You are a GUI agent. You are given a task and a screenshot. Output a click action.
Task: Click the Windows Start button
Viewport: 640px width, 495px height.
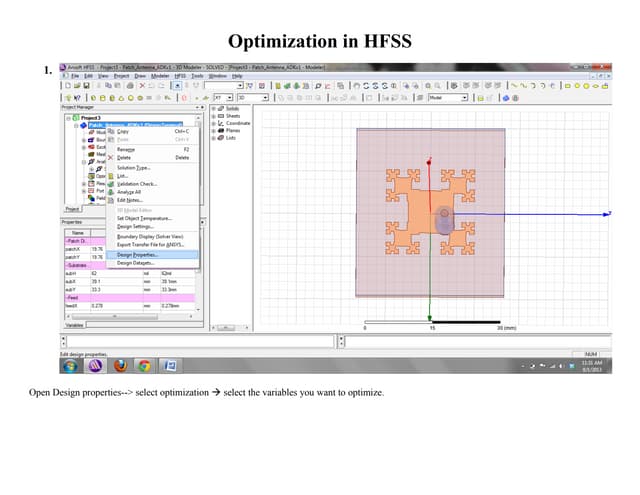click(x=69, y=366)
